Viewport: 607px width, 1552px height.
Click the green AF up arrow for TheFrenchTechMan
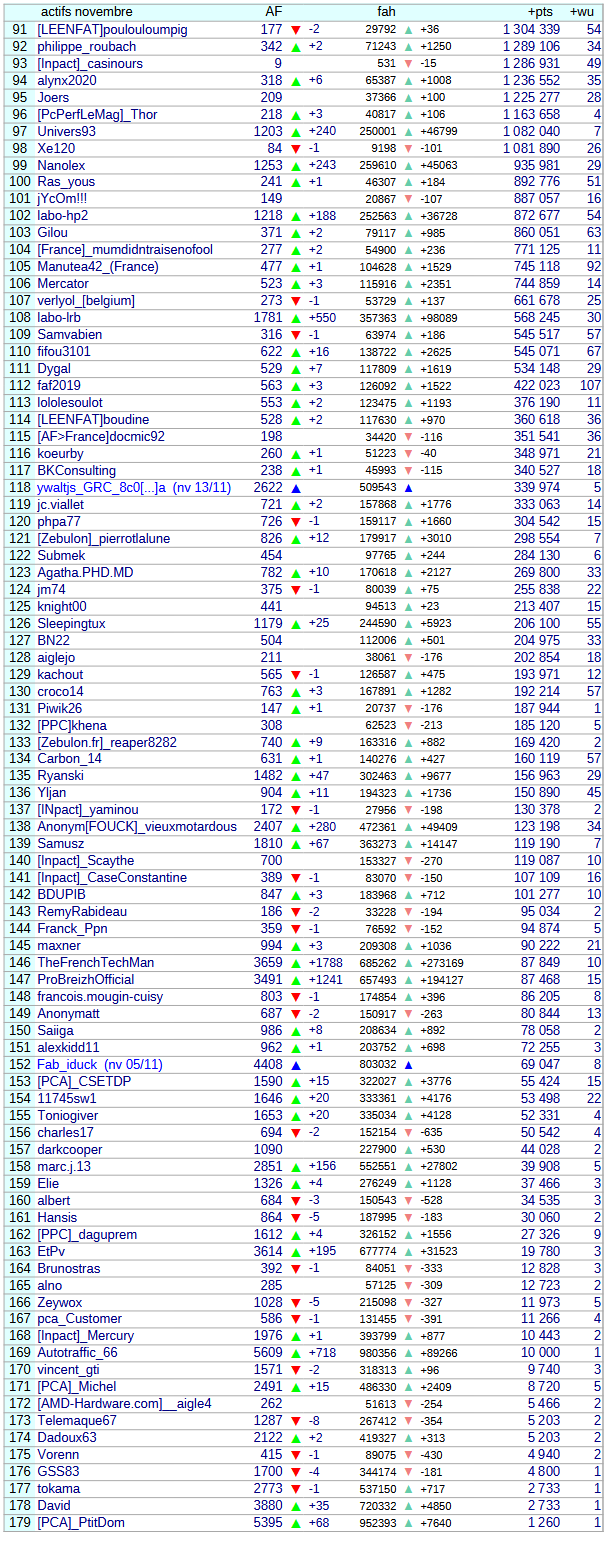point(296,963)
